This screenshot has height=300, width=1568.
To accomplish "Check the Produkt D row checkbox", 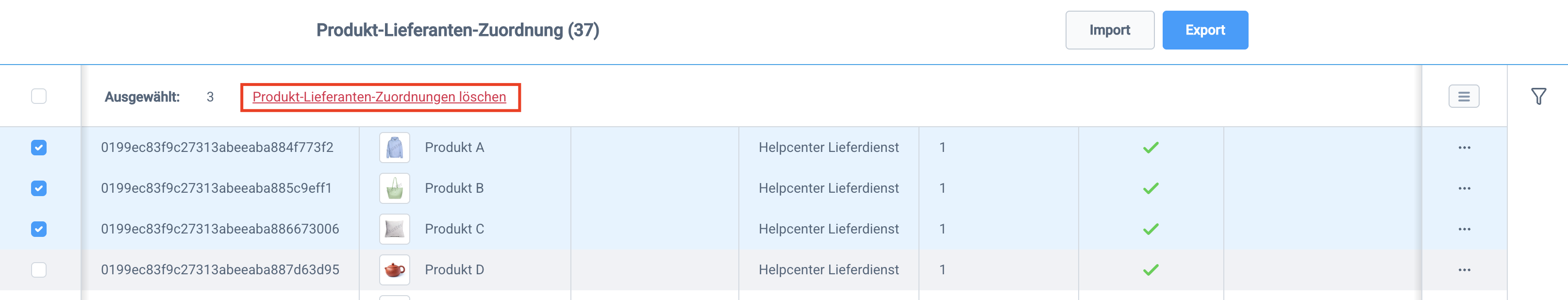I will (x=39, y=269).
